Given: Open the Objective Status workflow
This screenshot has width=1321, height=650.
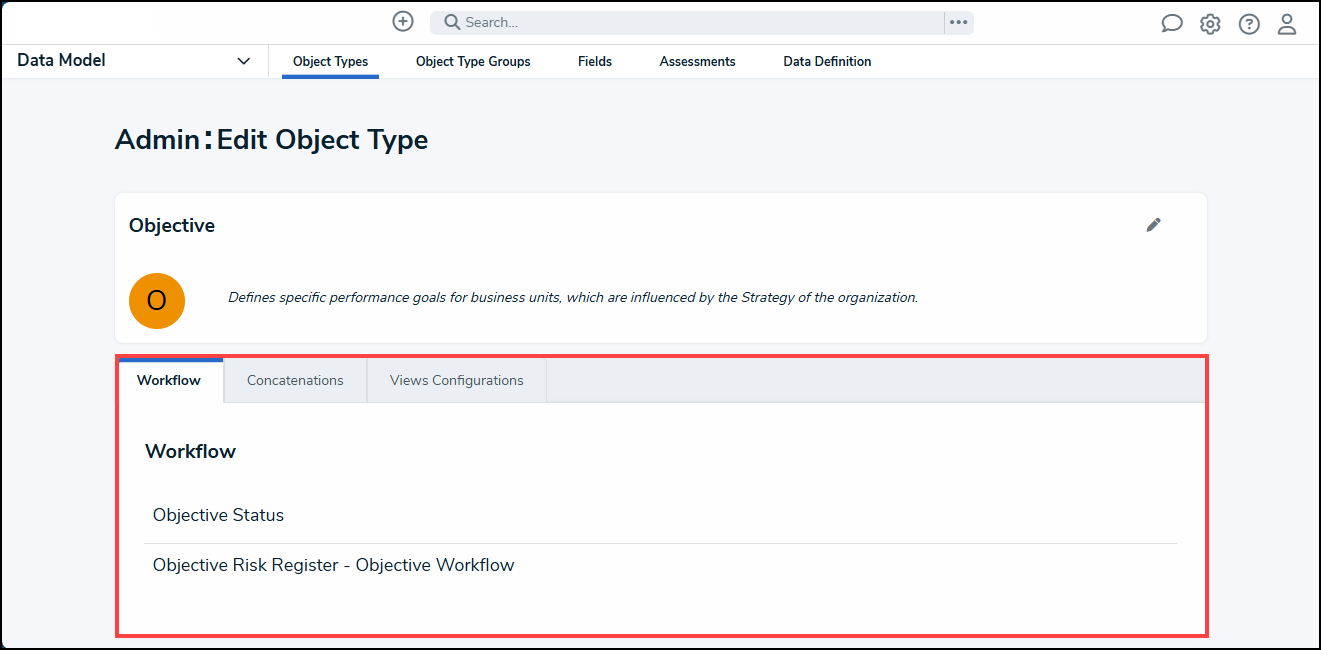Looking at the screenshot, I should pos(218,514).
